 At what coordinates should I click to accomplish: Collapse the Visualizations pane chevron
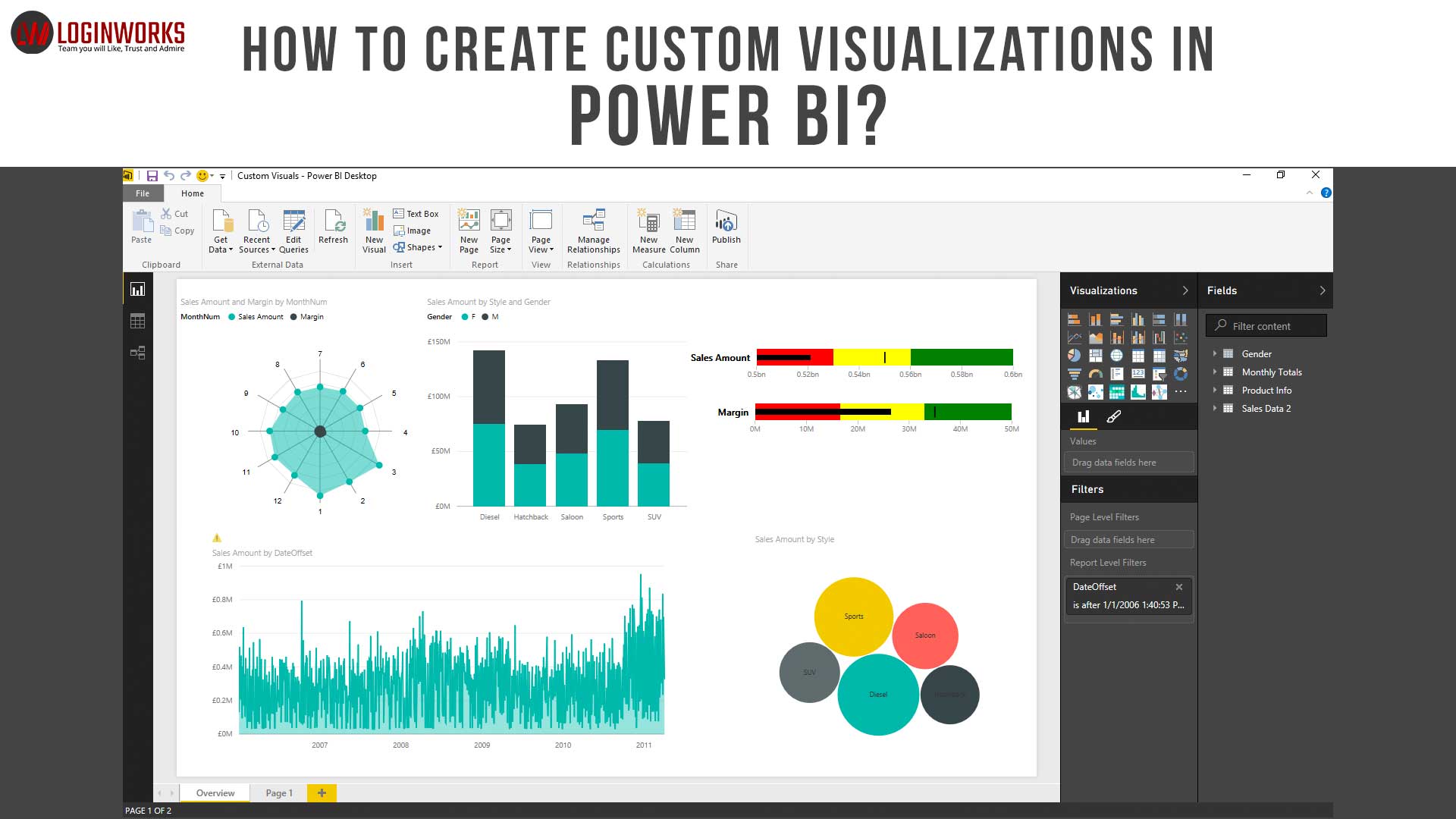[x=1185, y=290]
